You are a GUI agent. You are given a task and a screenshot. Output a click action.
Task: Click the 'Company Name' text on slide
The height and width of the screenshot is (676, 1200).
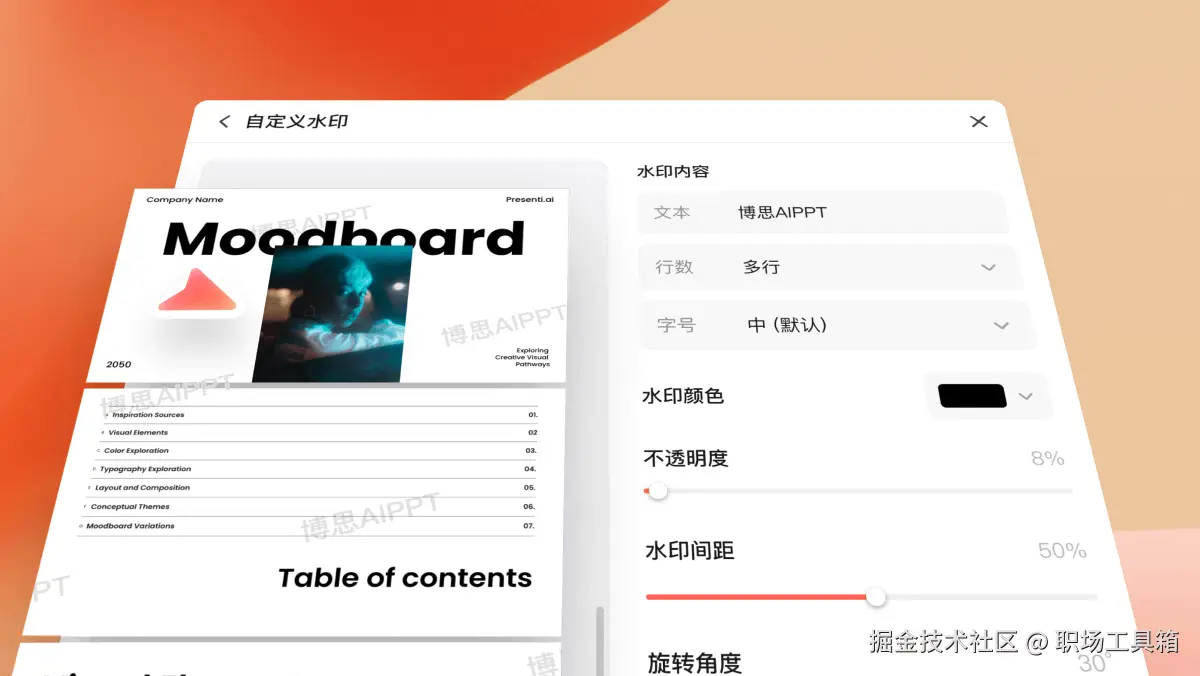(x=185, y=200)
